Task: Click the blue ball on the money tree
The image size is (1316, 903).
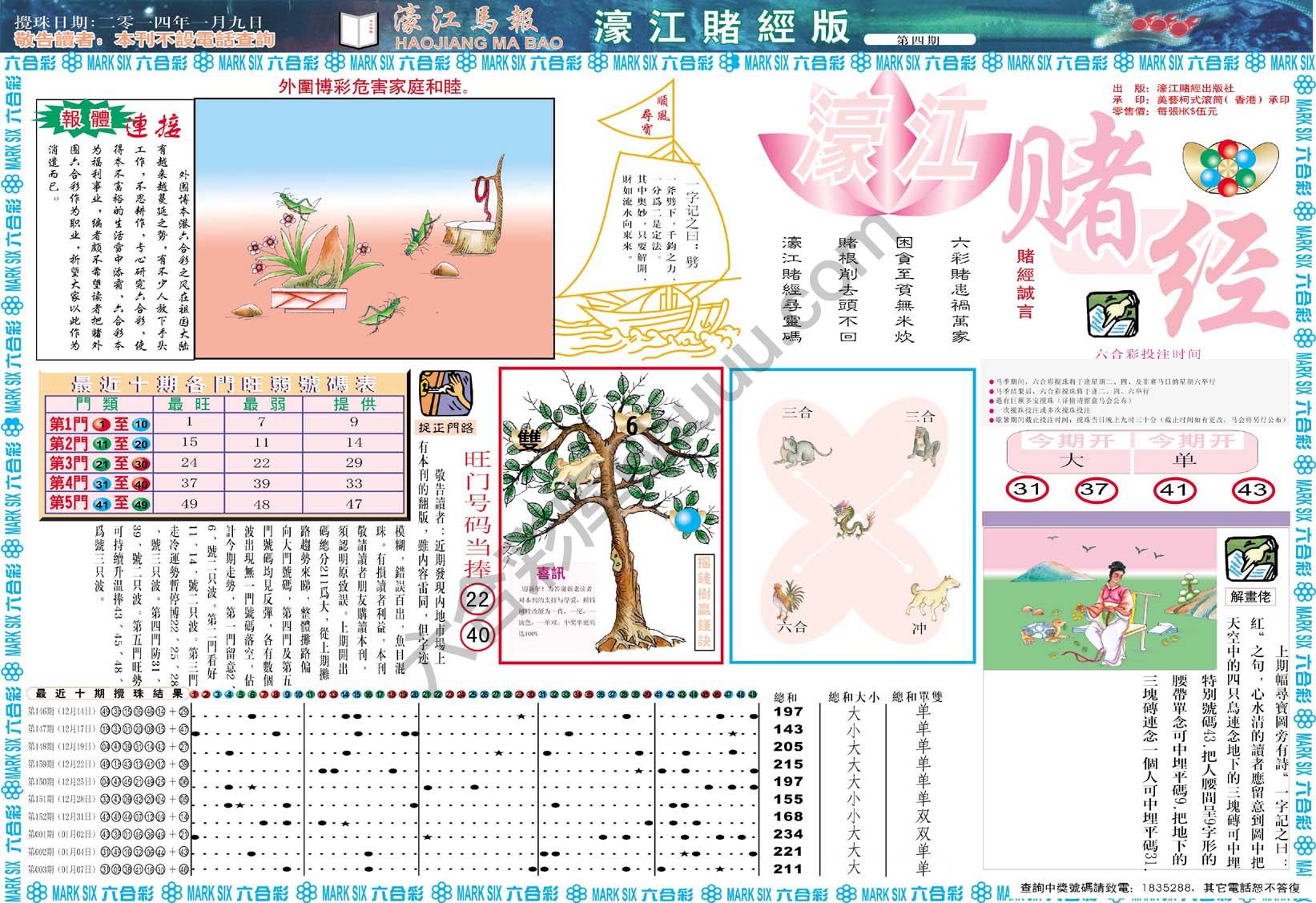Action: pyautogui.click(x=686, y=519)
